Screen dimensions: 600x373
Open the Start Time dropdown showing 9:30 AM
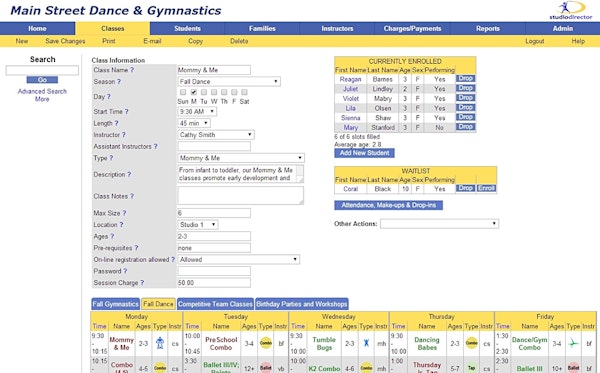pyautogui.click(x=197, y=112)
